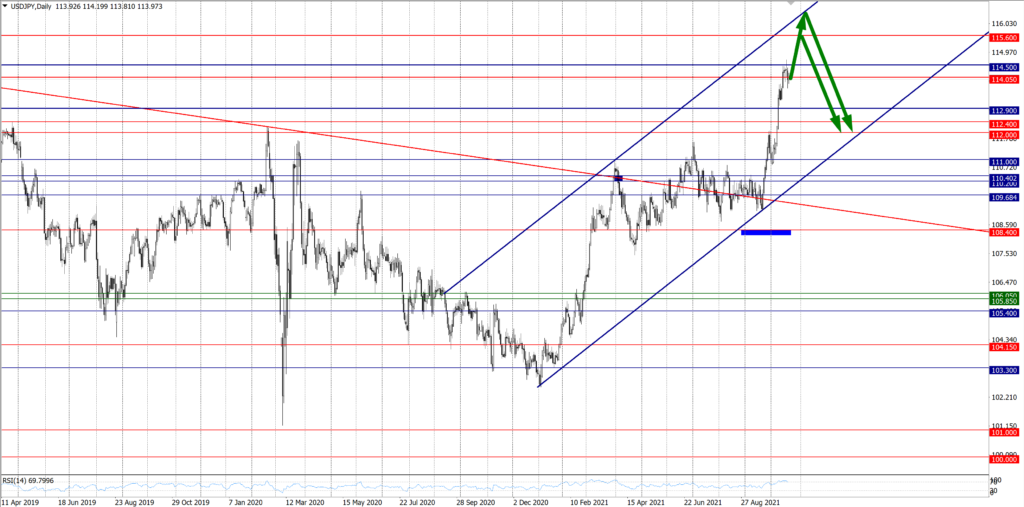Click the blue 114.500 price label
This screenshot has width=1024, height=507.
1004,66
